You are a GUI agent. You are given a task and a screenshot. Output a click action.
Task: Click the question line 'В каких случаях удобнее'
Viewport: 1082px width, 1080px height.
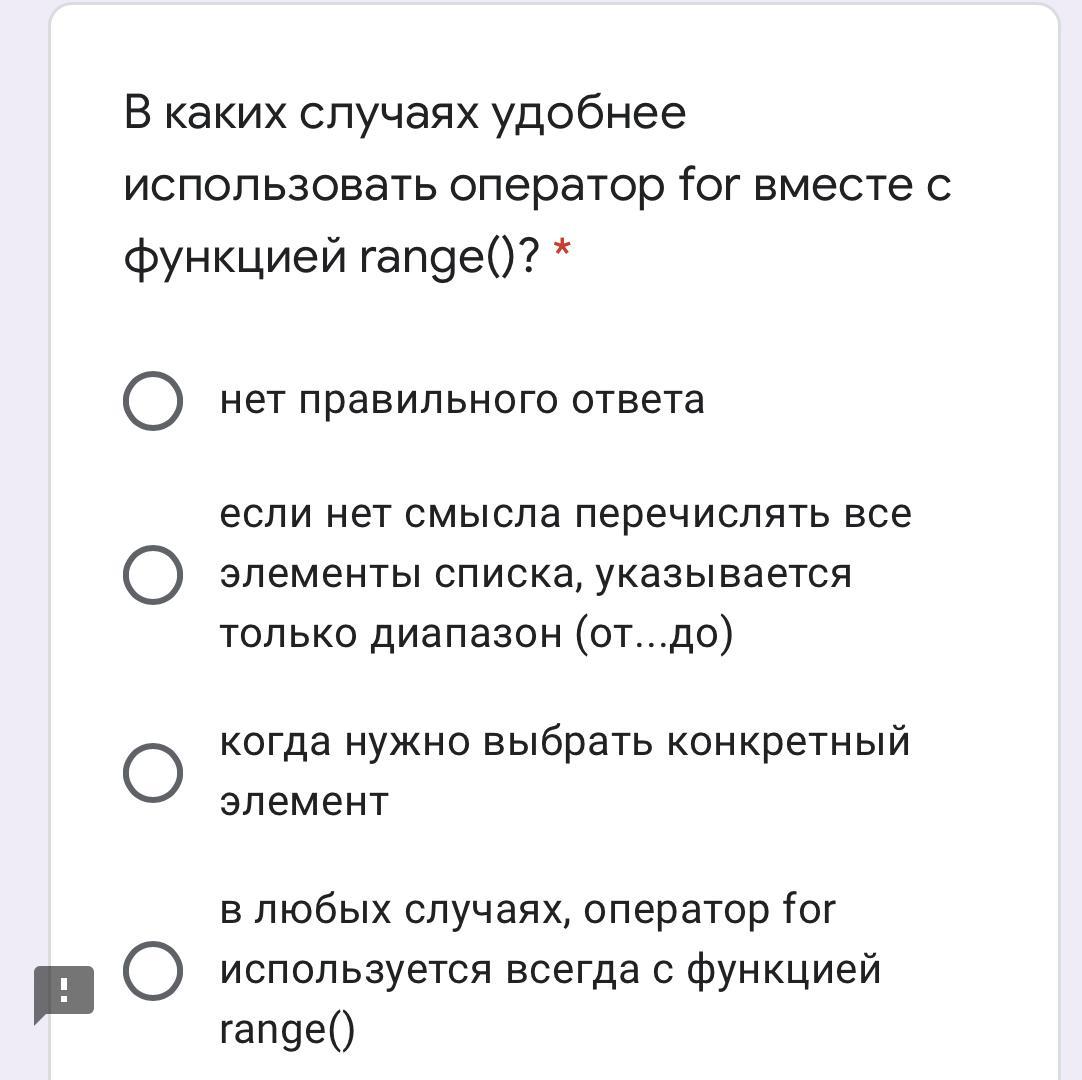(x=405, y=112)
